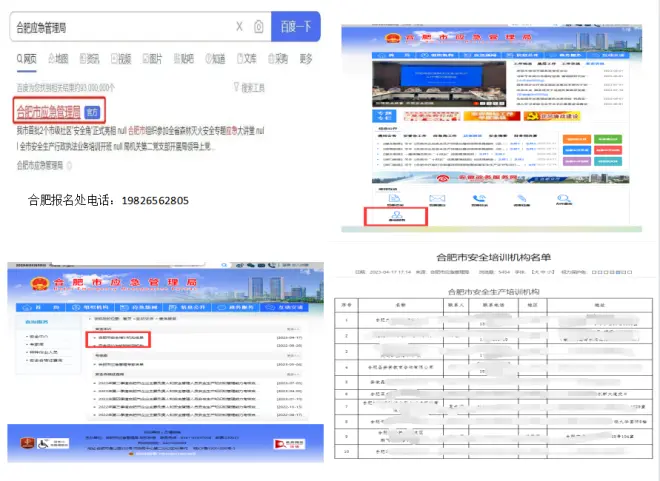Open the 合肥市应急管理局 search result link
Screen dimensions: 660x481
pyautogui.click(x=46, y=111)
